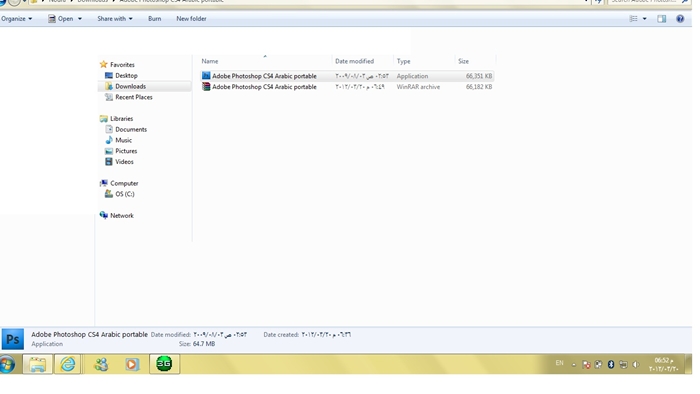Click the '66,351 KB' size cell
This screenshot has height=394, width=700.
pyautogui.click(x=479, y=76)
